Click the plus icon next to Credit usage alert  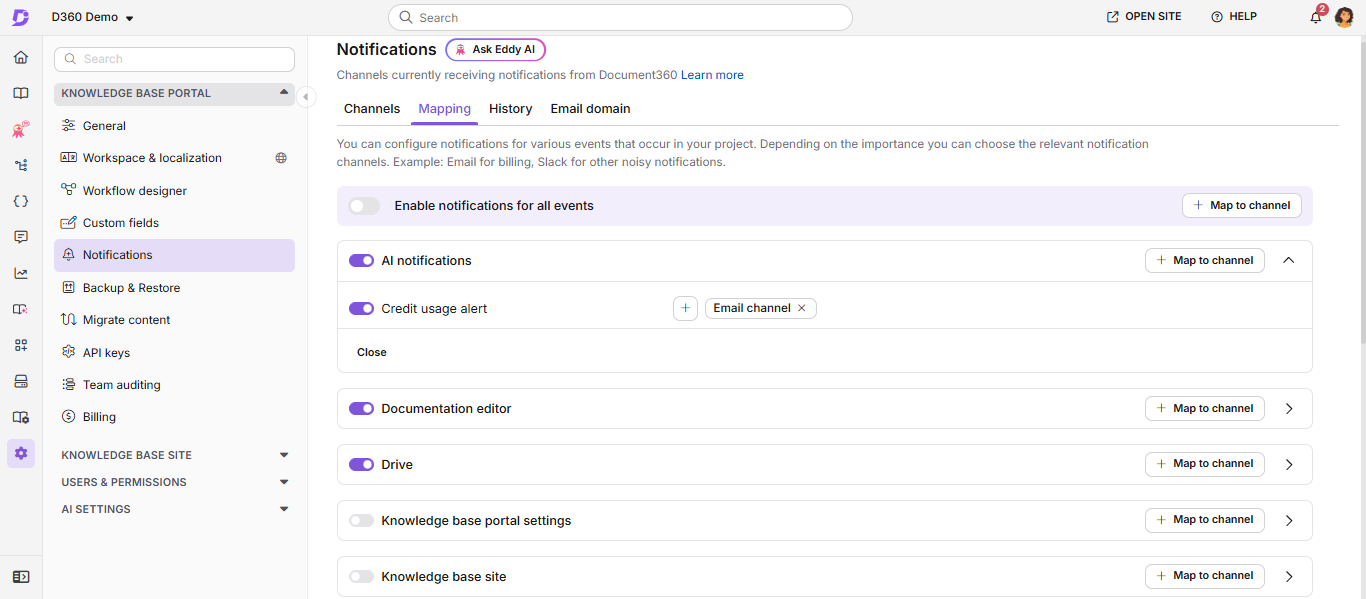click(685, 309)
